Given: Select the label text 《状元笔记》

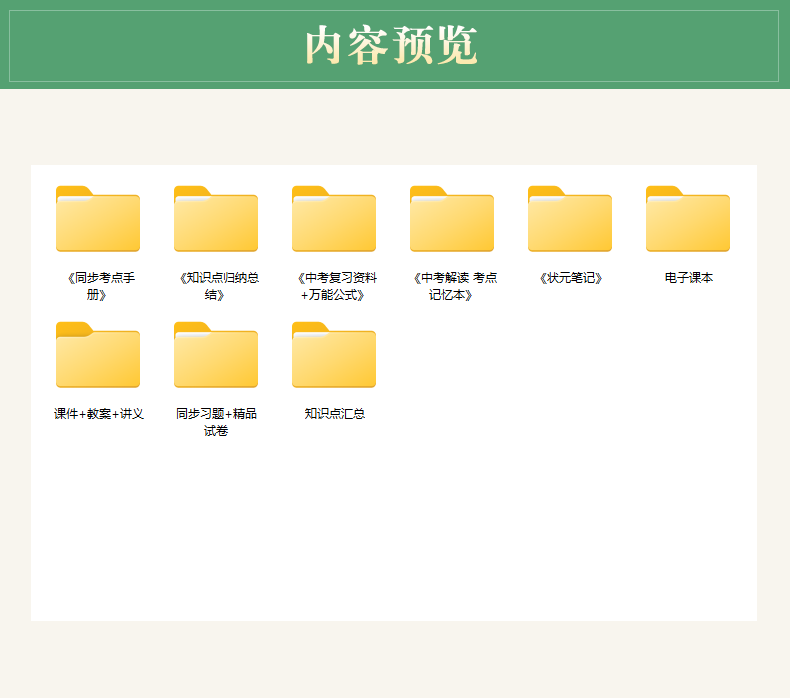Looking at the screenshot, I should 570,278.
